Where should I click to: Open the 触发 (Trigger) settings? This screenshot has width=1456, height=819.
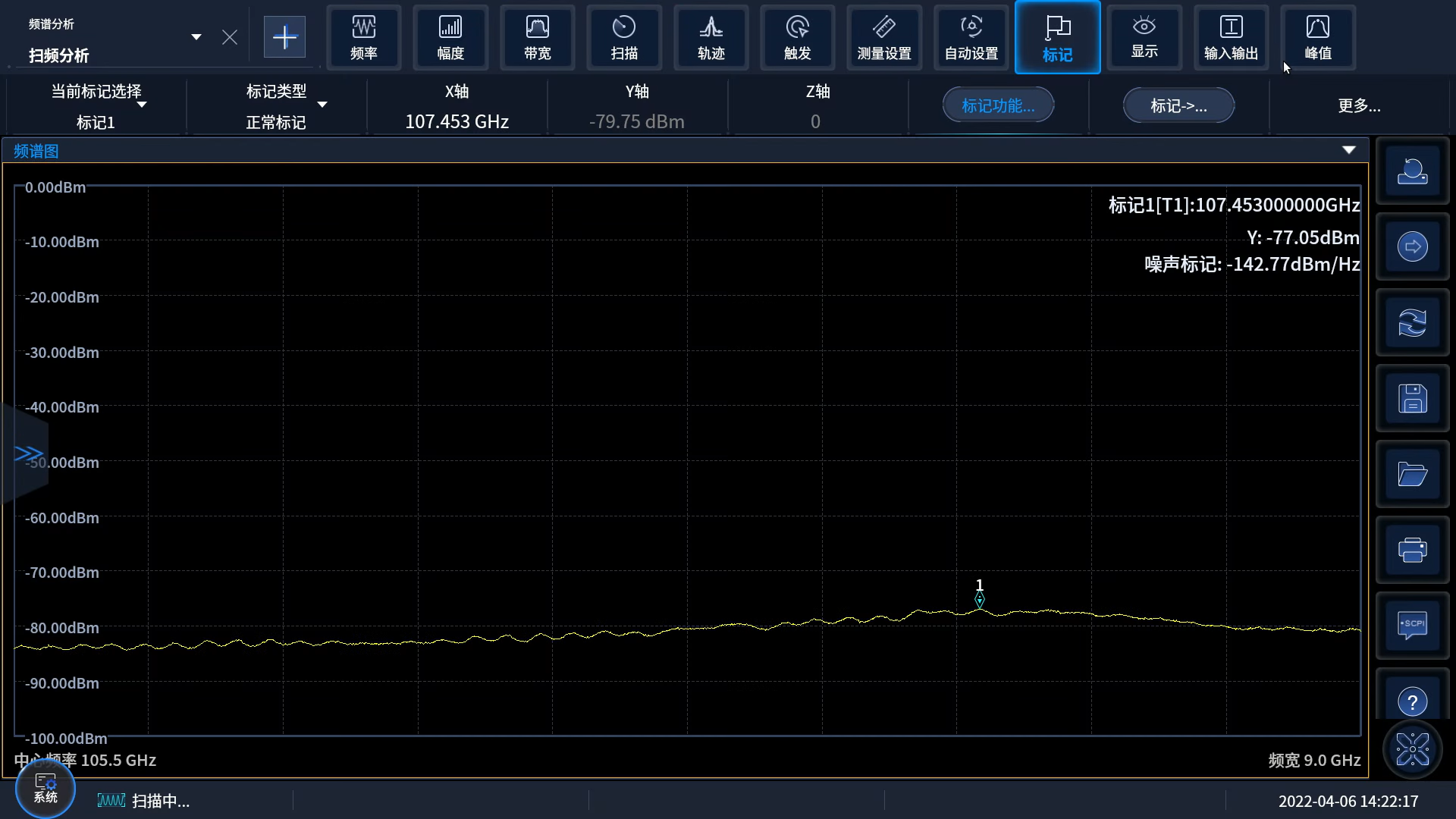[797, 37]
